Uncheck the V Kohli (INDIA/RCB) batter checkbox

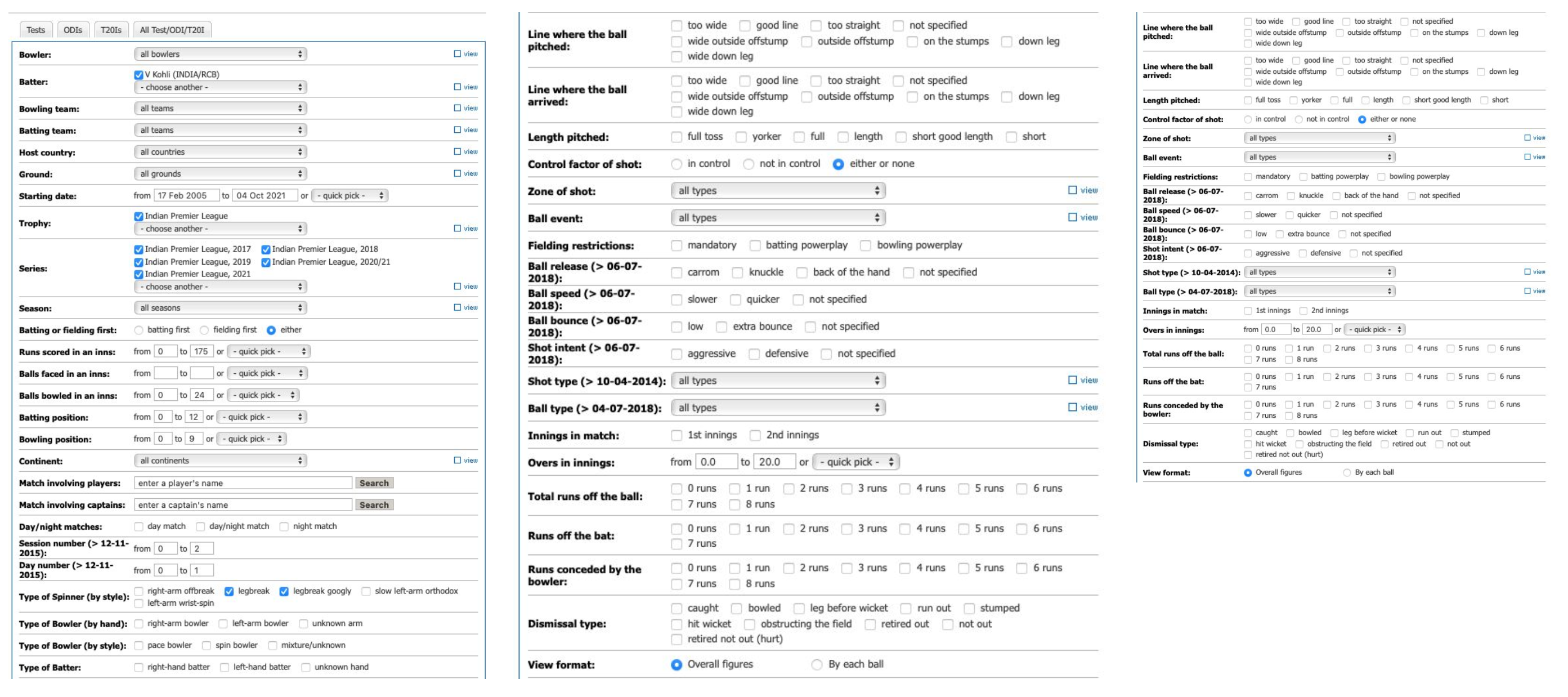click(138, 74)
